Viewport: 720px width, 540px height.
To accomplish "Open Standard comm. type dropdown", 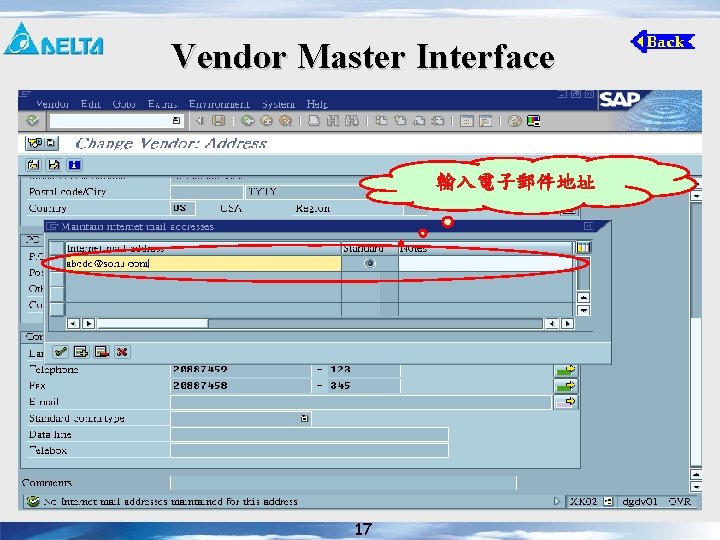I will [304, 418].
